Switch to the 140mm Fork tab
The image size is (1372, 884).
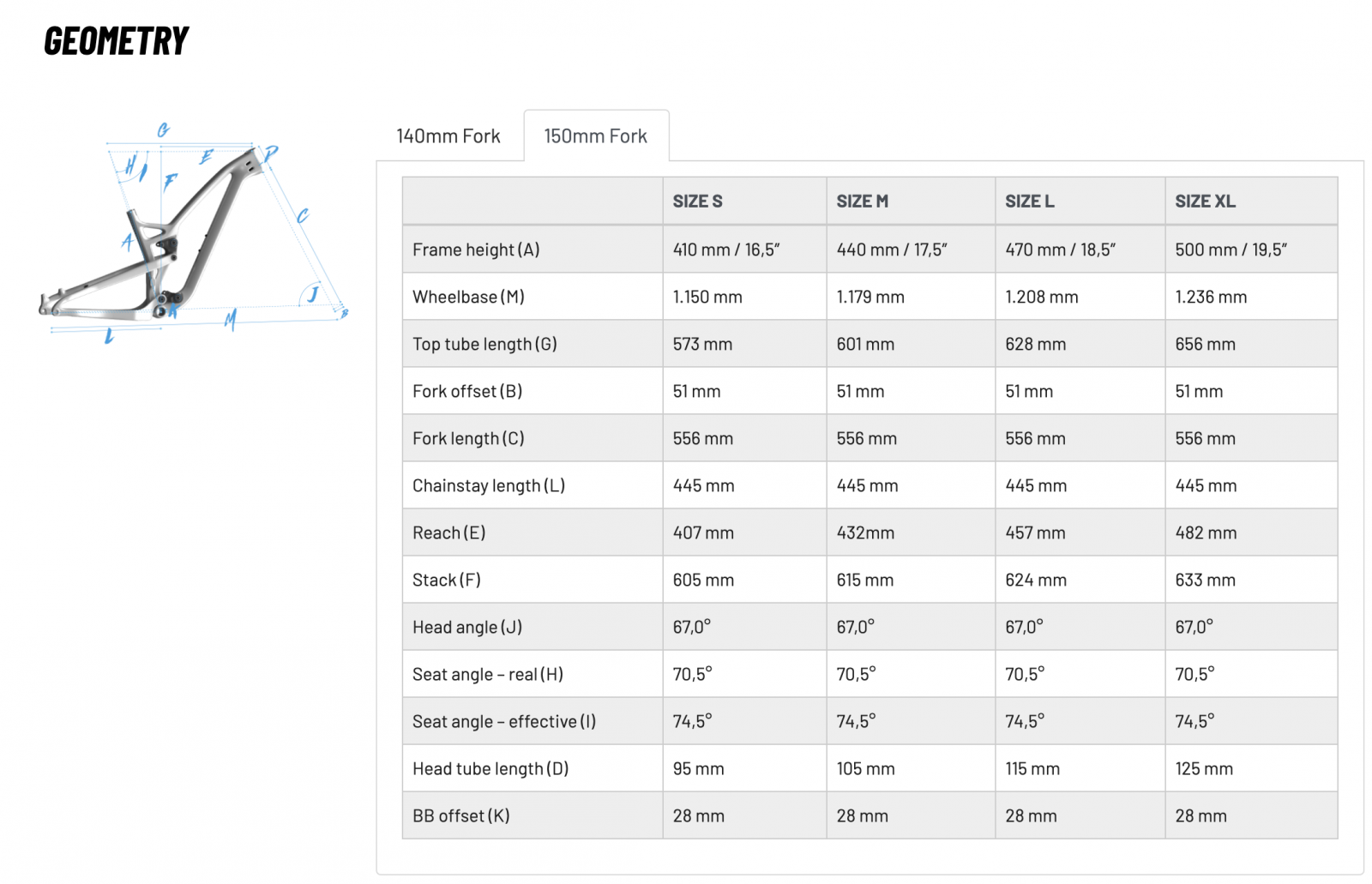tap(448, 136)
